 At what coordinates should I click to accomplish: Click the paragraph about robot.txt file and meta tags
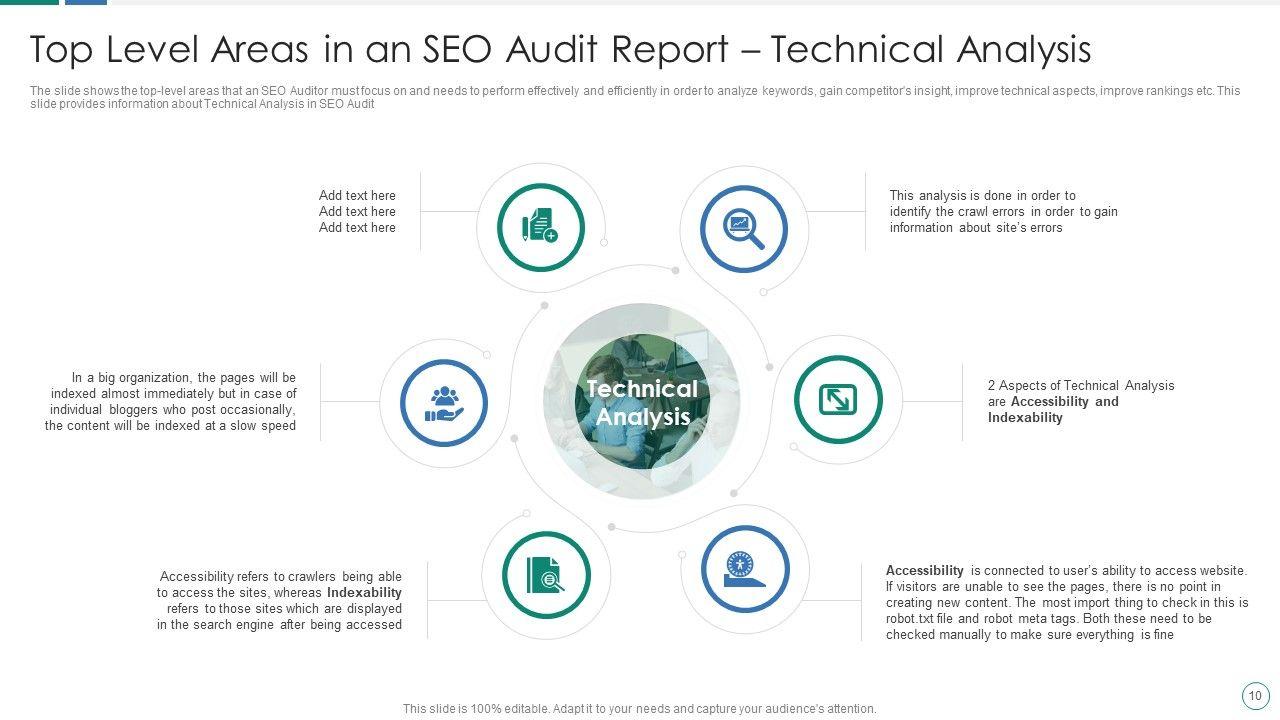tap(1067, 602)
